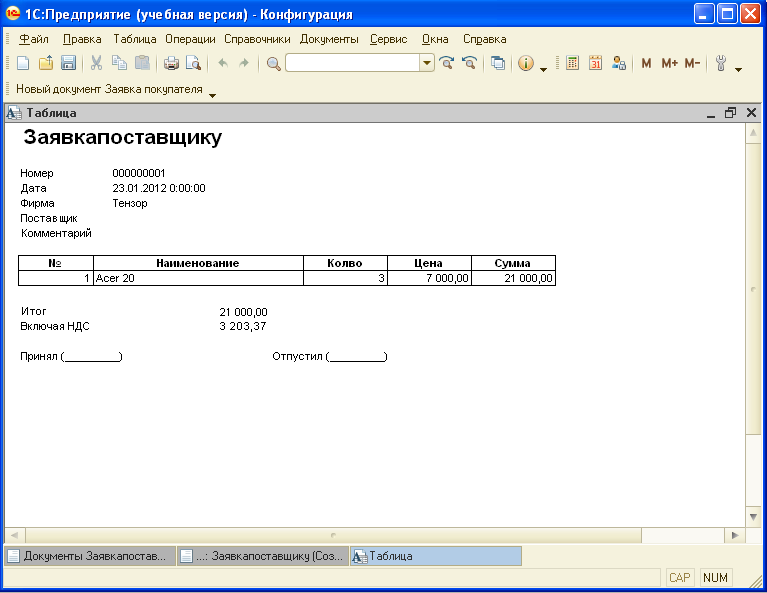Select the VAT value 3 203,37
The image size is (767, 593).
[x=243, y=326]
